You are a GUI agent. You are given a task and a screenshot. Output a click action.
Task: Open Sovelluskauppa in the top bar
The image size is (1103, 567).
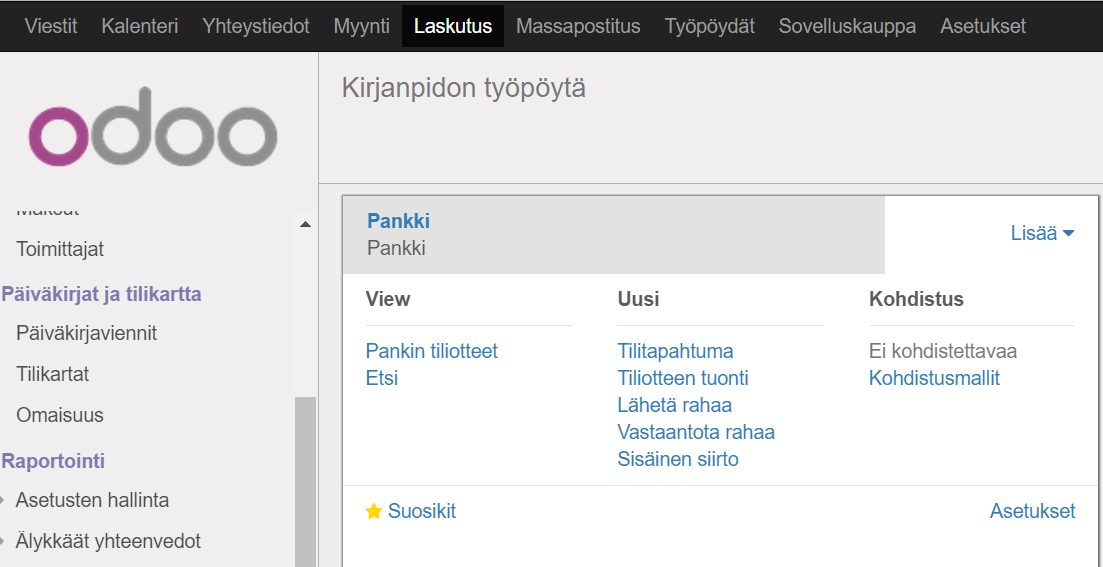(x=847, y=26)
